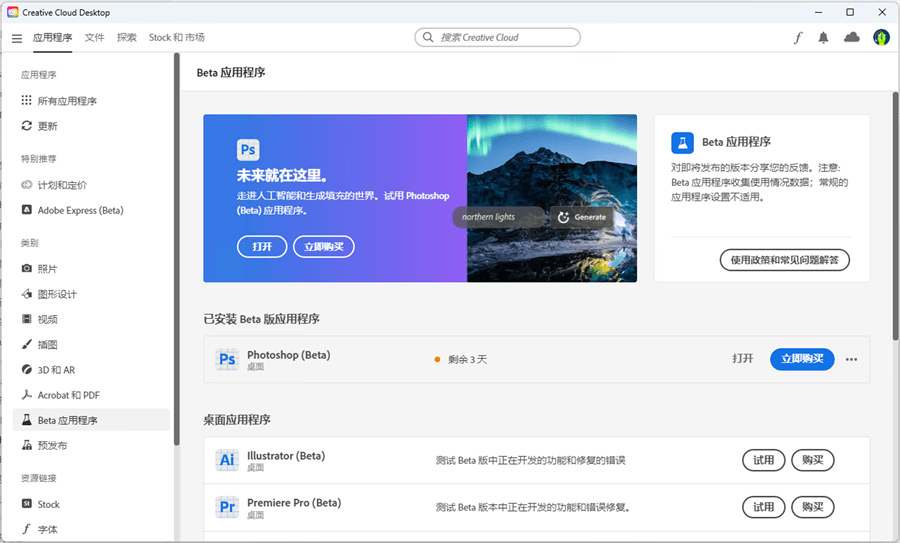
Task: Select the 图形设计 icon
Action: [26, 294]
